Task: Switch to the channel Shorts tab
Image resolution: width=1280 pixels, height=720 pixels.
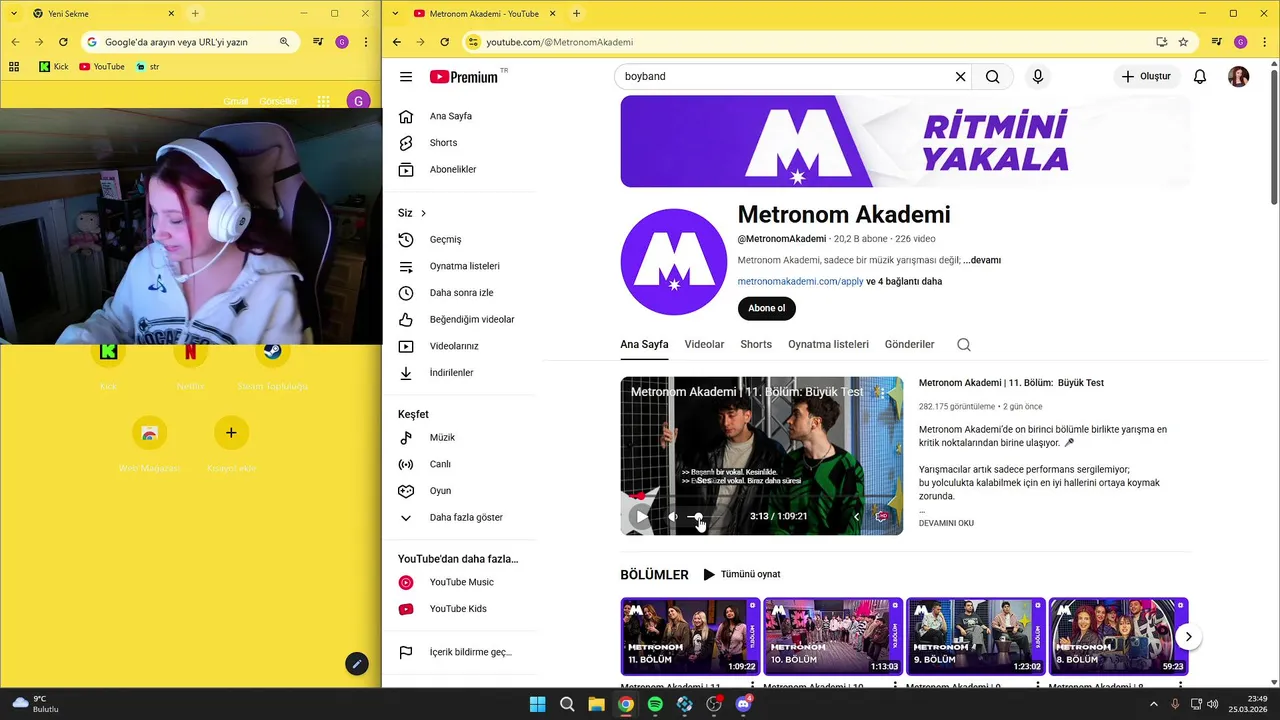Action: coord(756,344)
